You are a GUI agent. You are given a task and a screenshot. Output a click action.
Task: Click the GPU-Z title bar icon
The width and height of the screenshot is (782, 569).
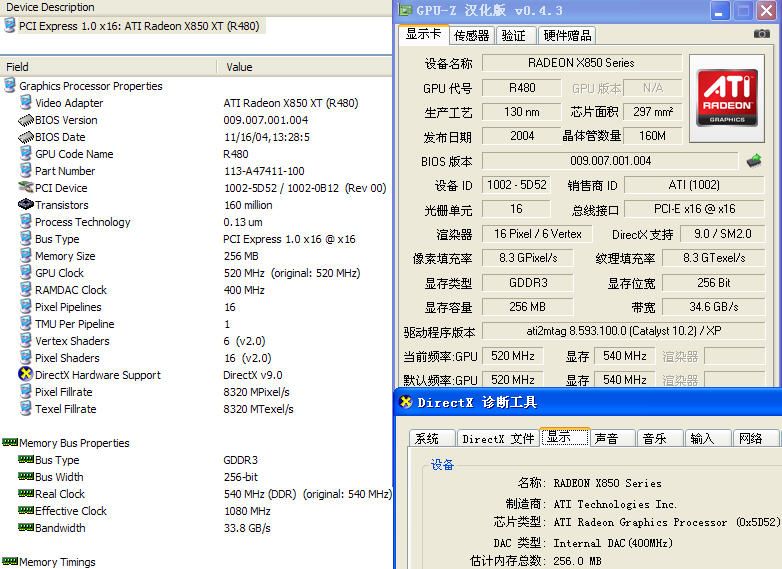[405, 10]
